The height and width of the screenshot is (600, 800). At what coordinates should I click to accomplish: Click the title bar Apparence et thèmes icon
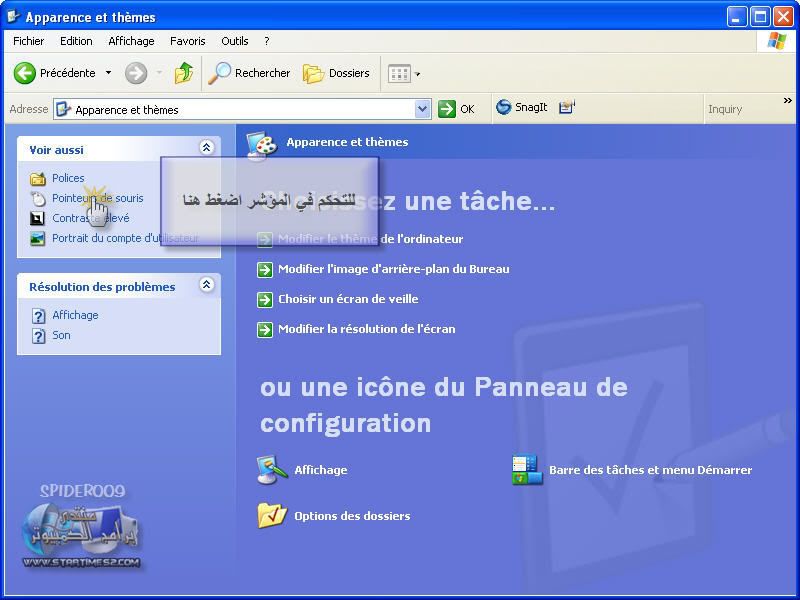point(13,17)
